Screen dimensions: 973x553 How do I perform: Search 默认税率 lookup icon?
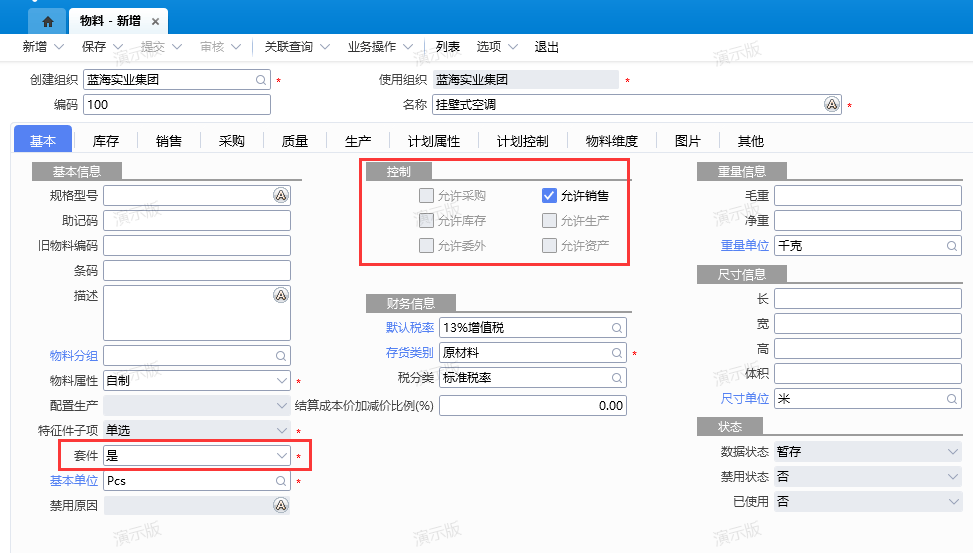[617, 328]
